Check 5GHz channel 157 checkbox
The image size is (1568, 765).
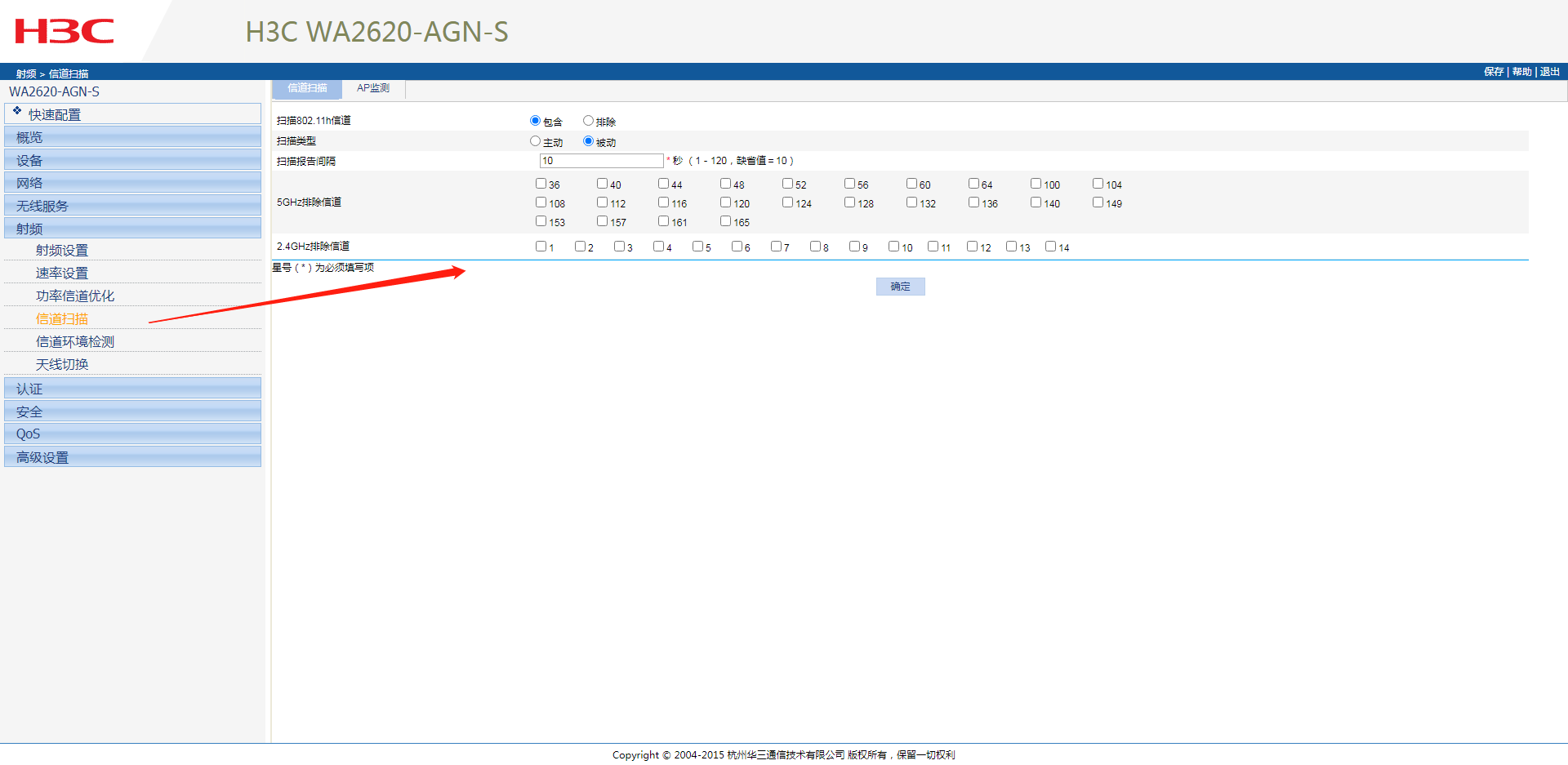click(602, 221)
